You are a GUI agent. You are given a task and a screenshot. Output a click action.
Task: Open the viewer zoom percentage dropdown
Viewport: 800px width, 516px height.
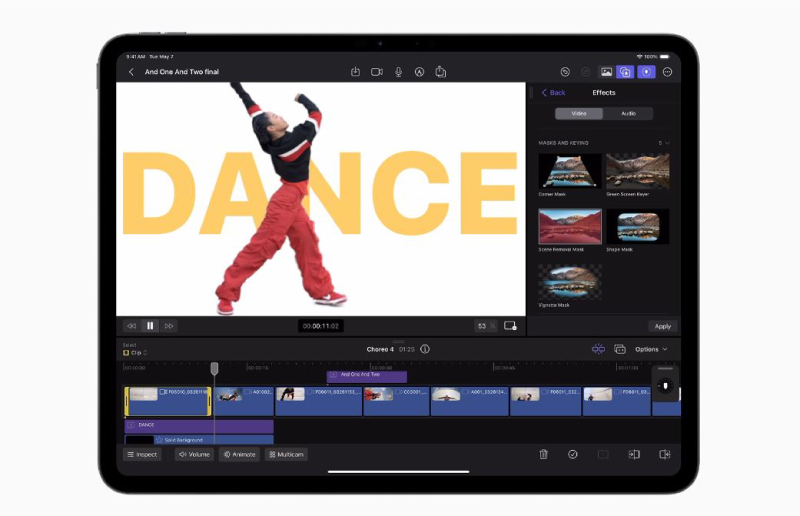(486, 326)
